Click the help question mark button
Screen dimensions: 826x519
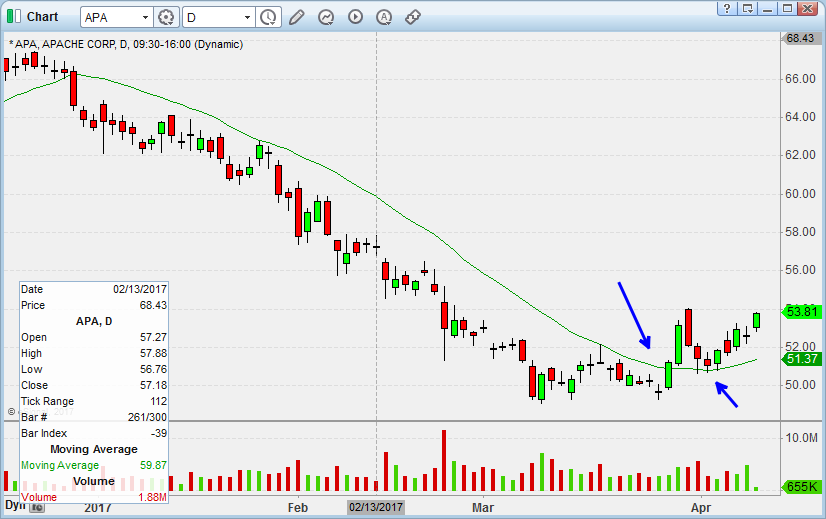pyautogui.click(x=727, y=9)
